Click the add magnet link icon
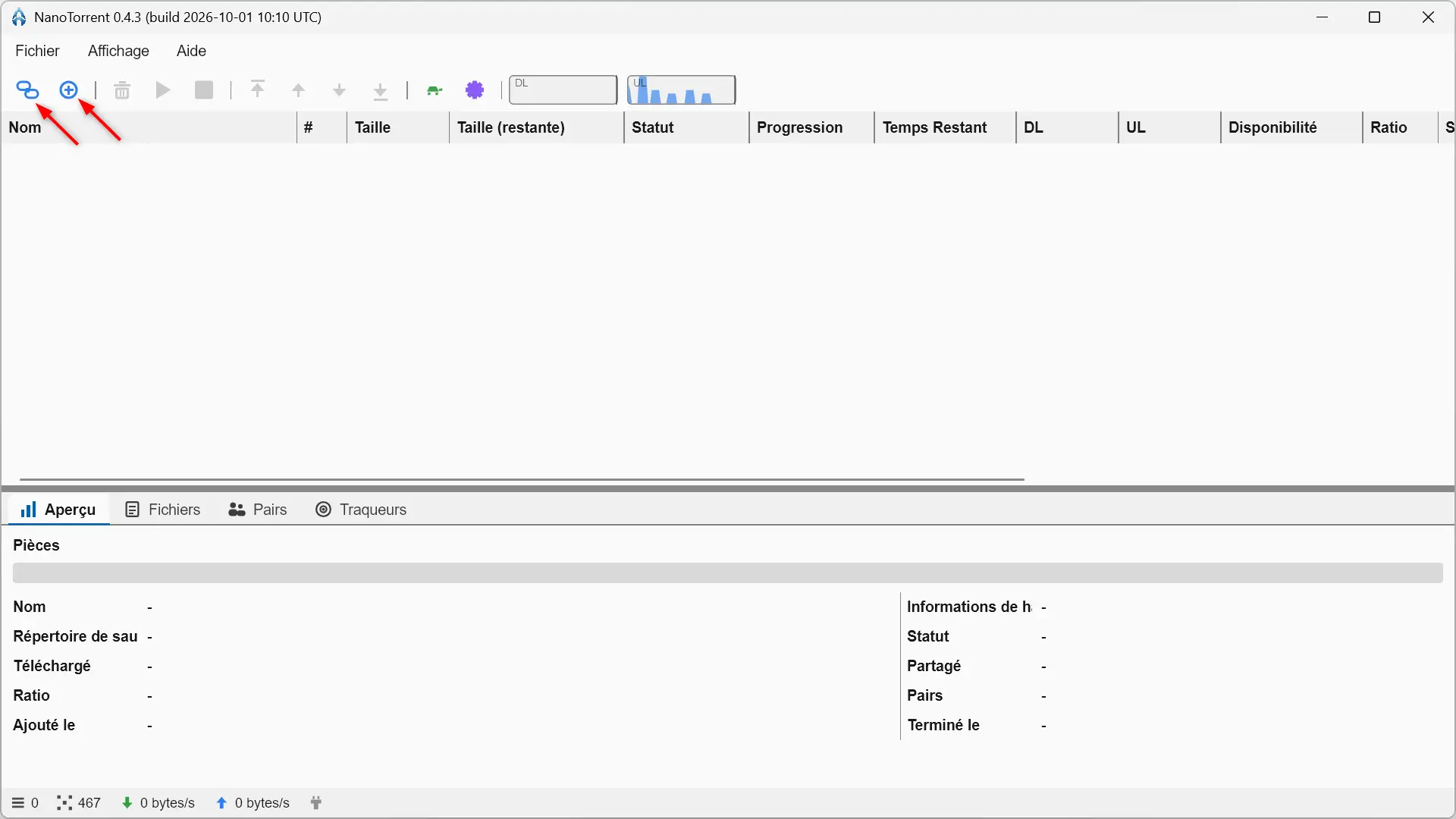Image resolution: width=1456 pixels, height=819 pixels. pos(28,90)
